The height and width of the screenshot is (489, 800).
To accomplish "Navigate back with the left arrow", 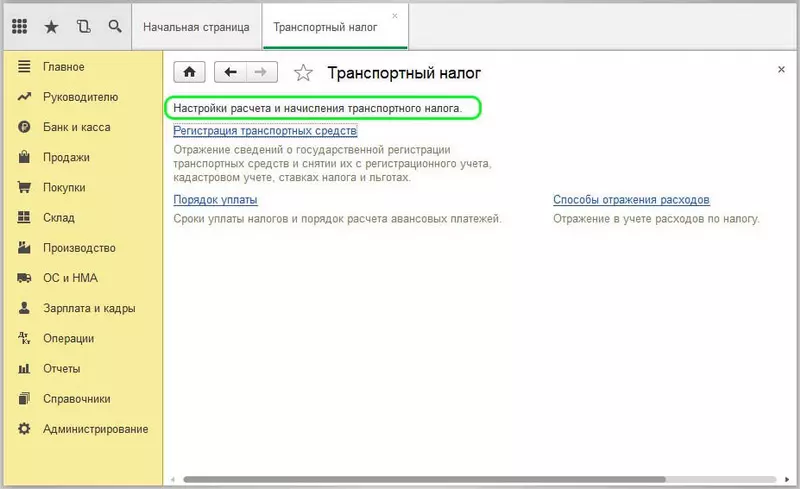I will 231,72.
